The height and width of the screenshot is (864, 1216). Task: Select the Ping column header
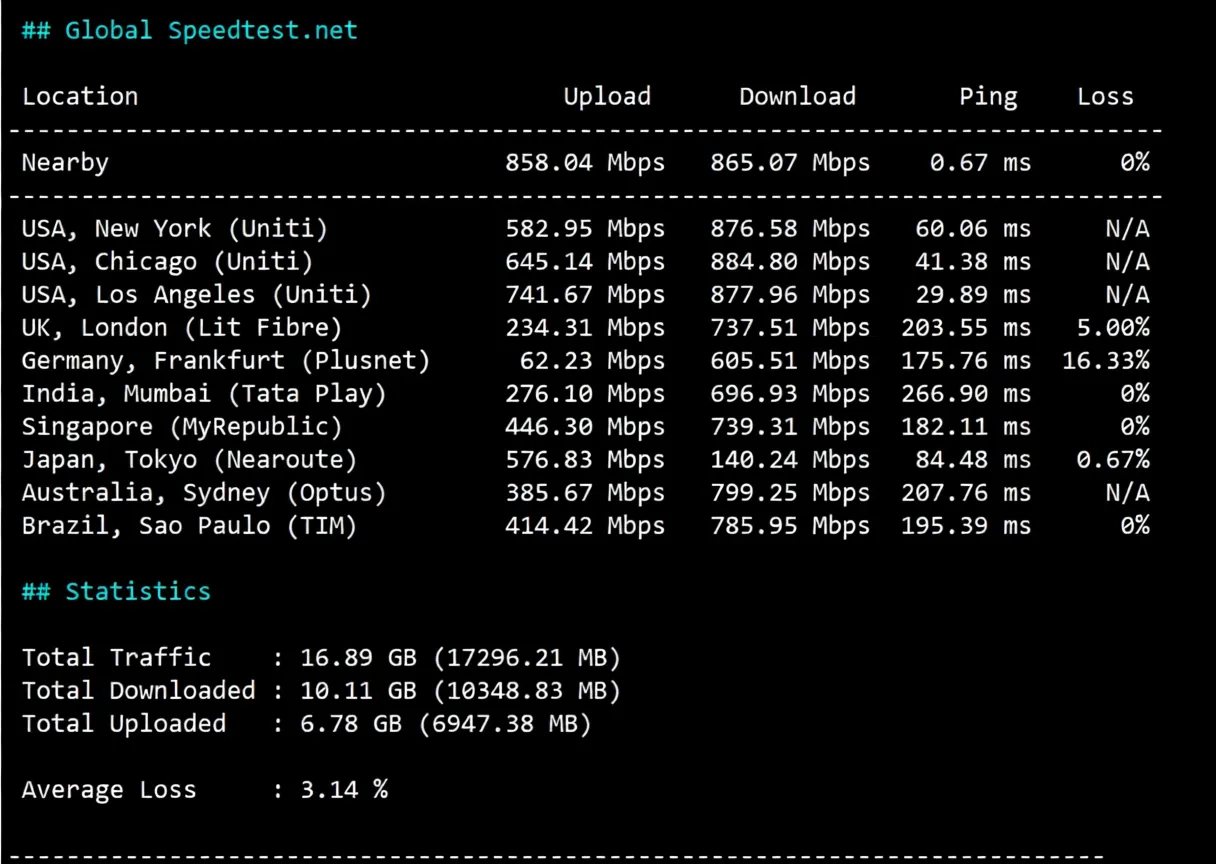[988, 96]
